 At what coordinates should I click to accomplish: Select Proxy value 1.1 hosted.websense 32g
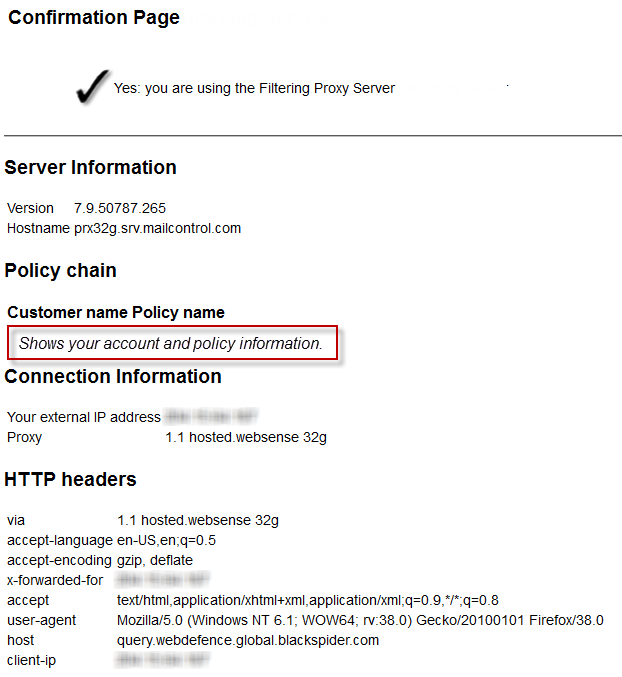click(246, 437)
